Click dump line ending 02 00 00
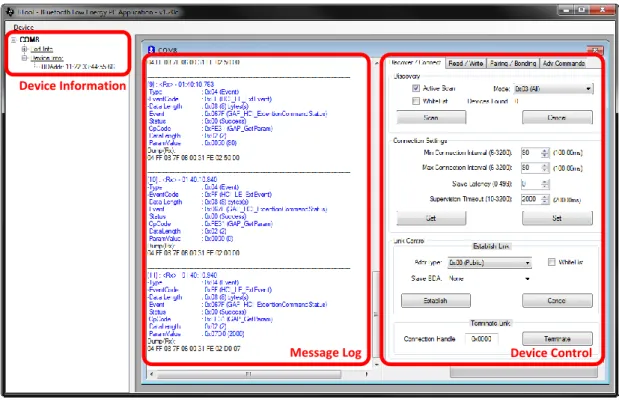Image resolution: width=619 pixels, height=405 pixels. click(193, 253)
